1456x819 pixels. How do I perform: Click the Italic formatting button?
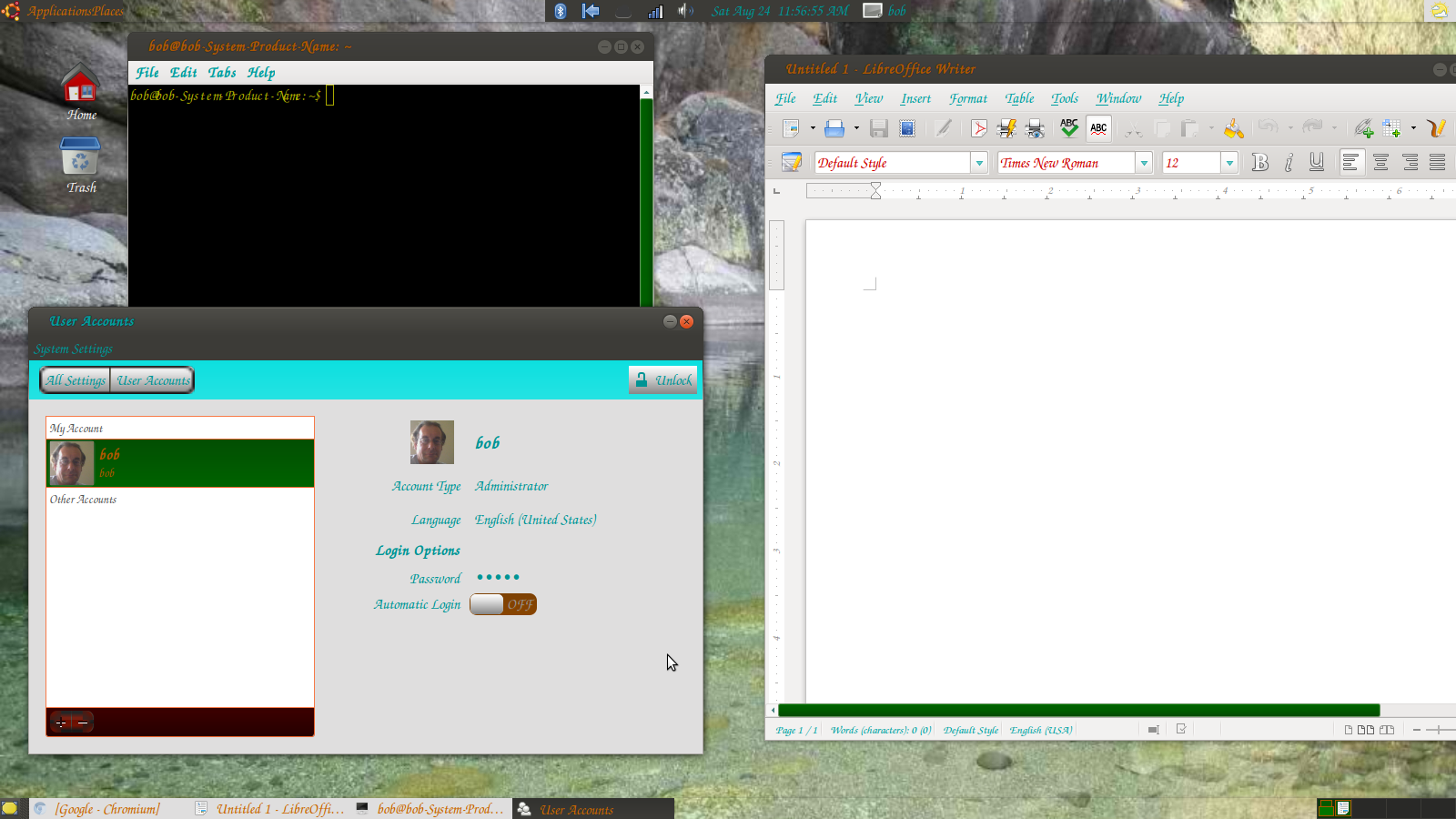point(1289,162)
